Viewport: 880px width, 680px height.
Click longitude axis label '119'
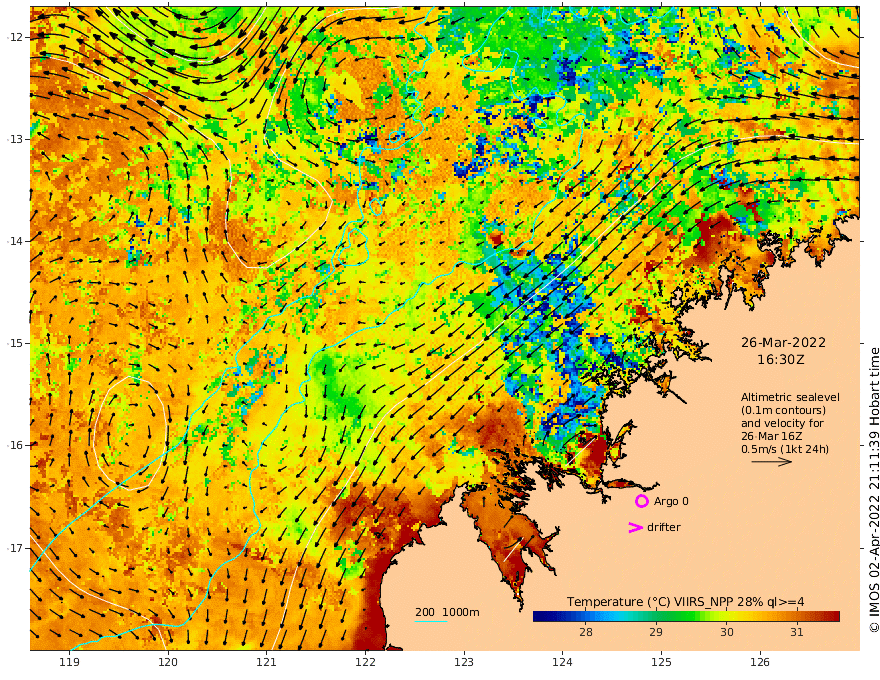pos(69,663)
